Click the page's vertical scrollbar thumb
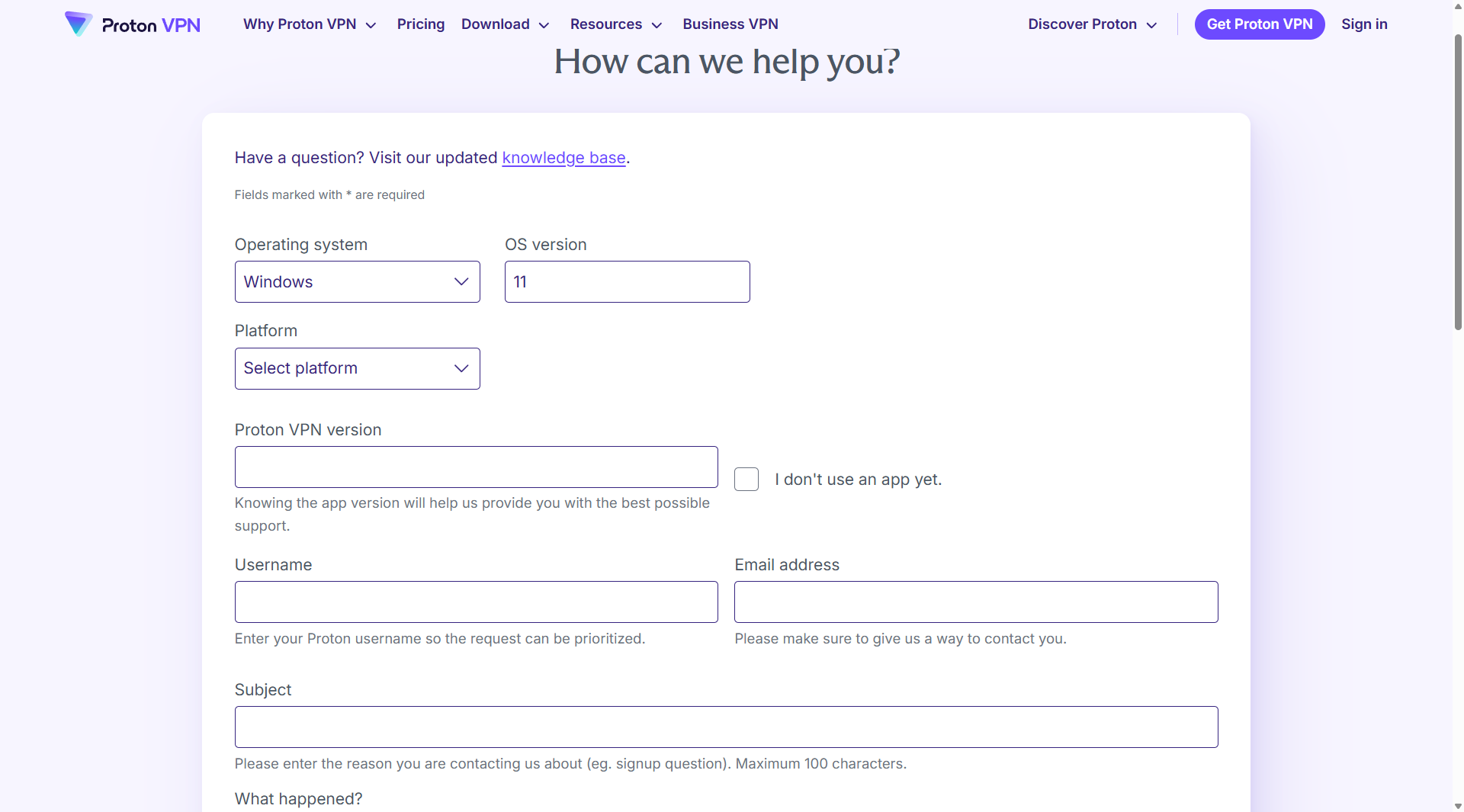Viewport: 1464px width, 812px height. click(x=1458, y=181)
